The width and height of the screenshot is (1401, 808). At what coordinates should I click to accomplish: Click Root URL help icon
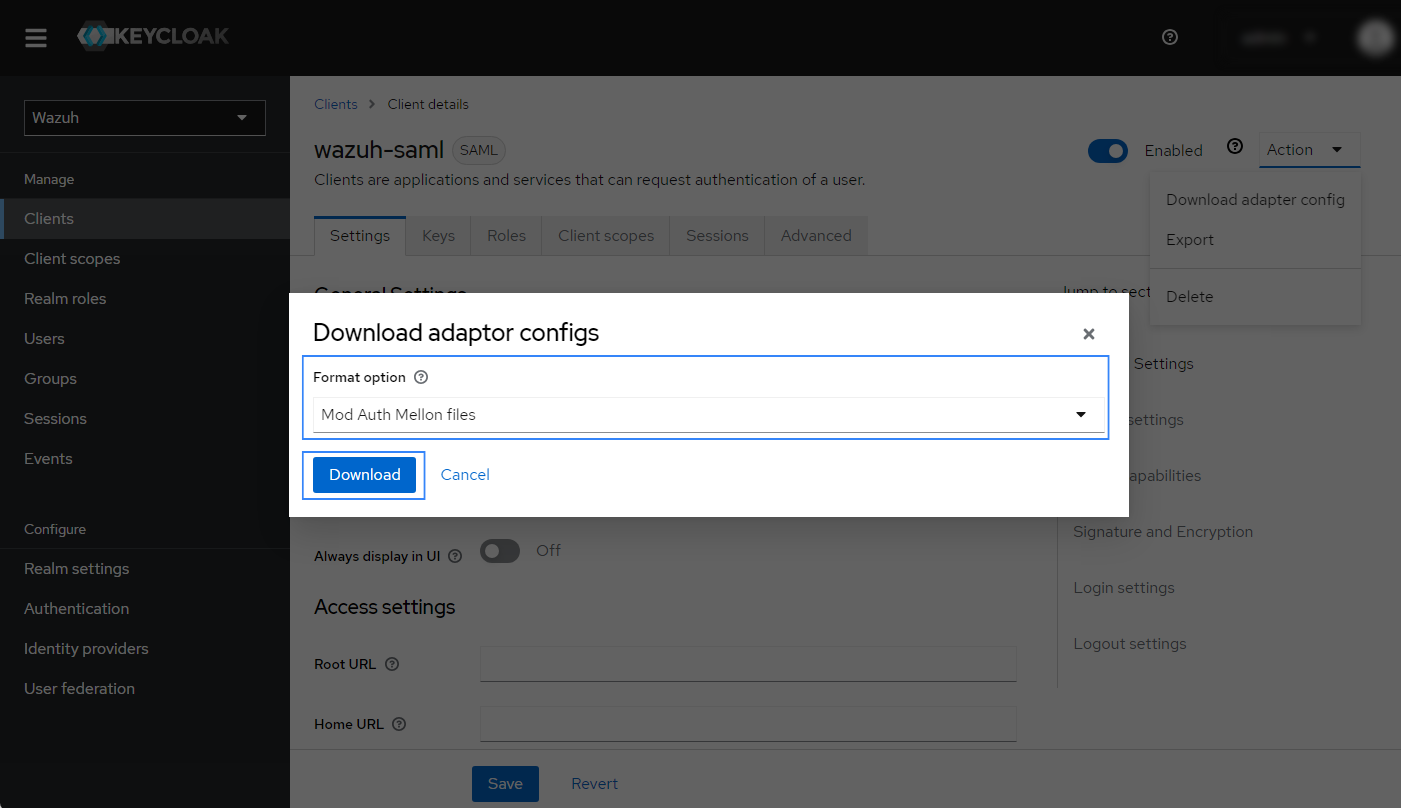click(392, 664)
